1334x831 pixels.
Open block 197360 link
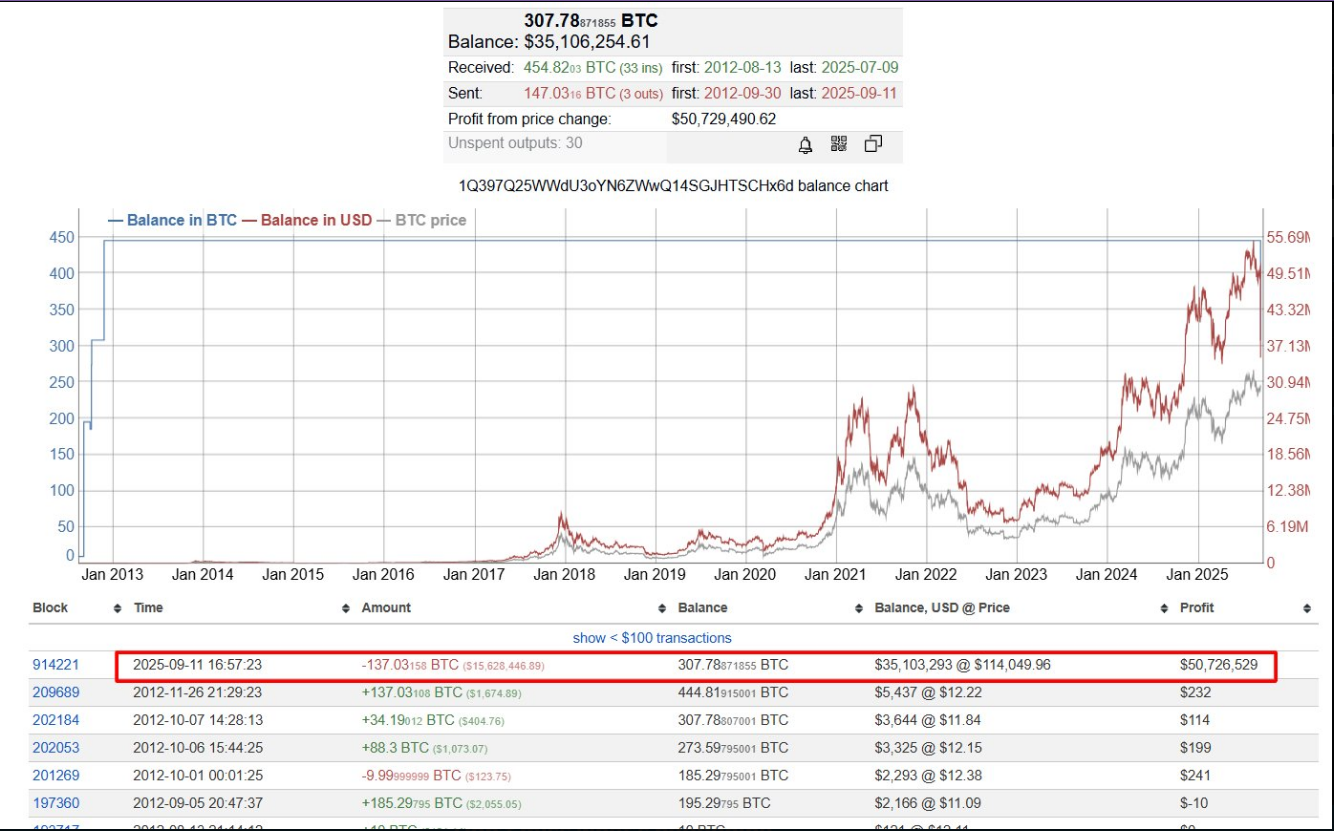coord(56,804)
